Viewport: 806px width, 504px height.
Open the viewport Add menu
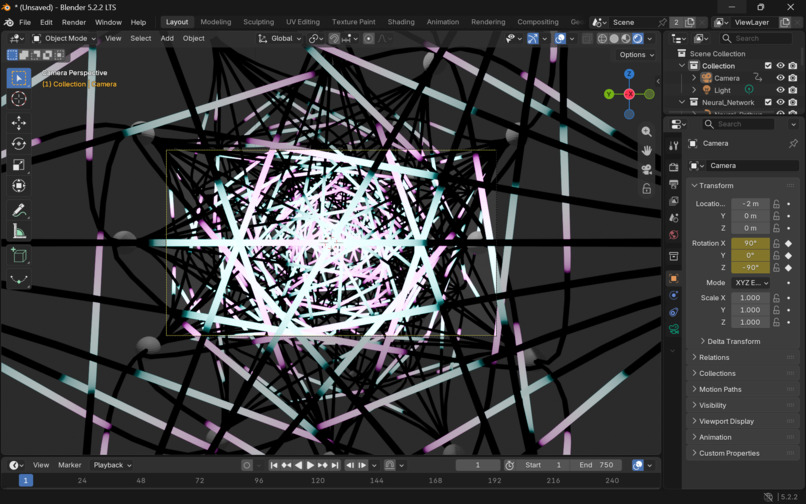pos(167,39)
